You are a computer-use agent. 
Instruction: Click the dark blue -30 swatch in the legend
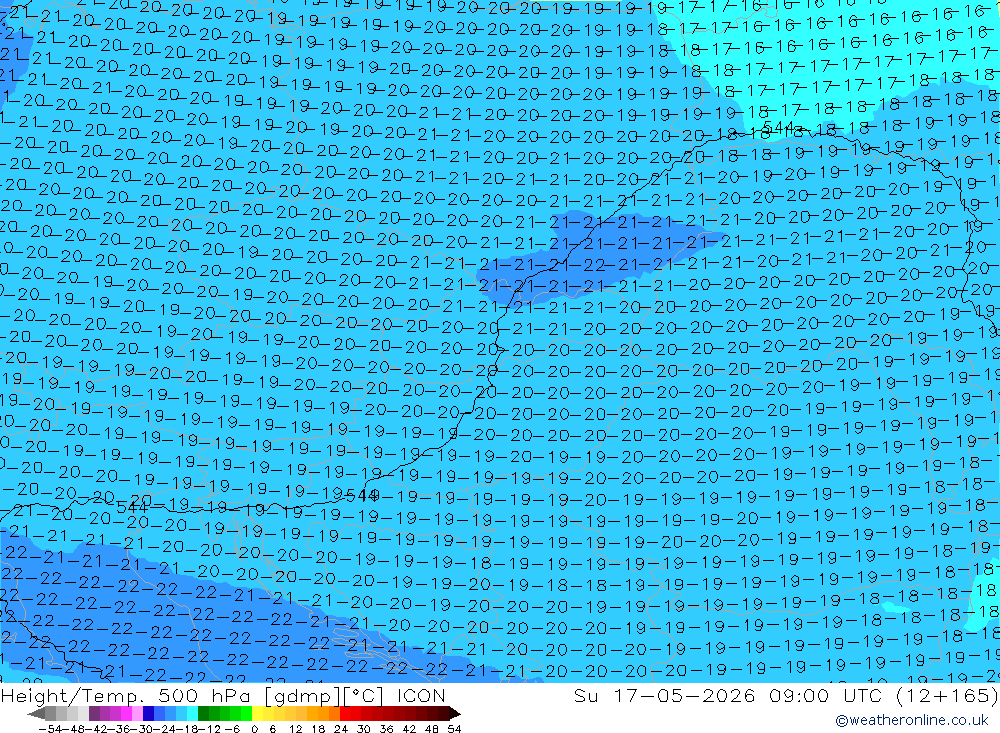coord(148,713)
